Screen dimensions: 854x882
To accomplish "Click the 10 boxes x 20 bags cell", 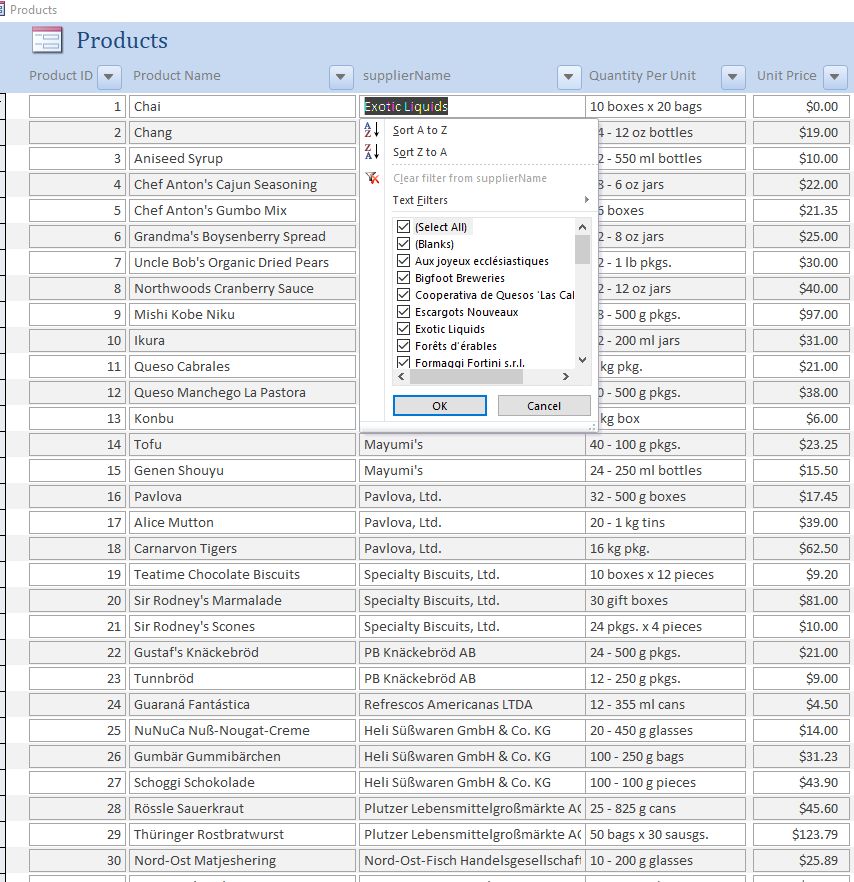I will (665, 106).
